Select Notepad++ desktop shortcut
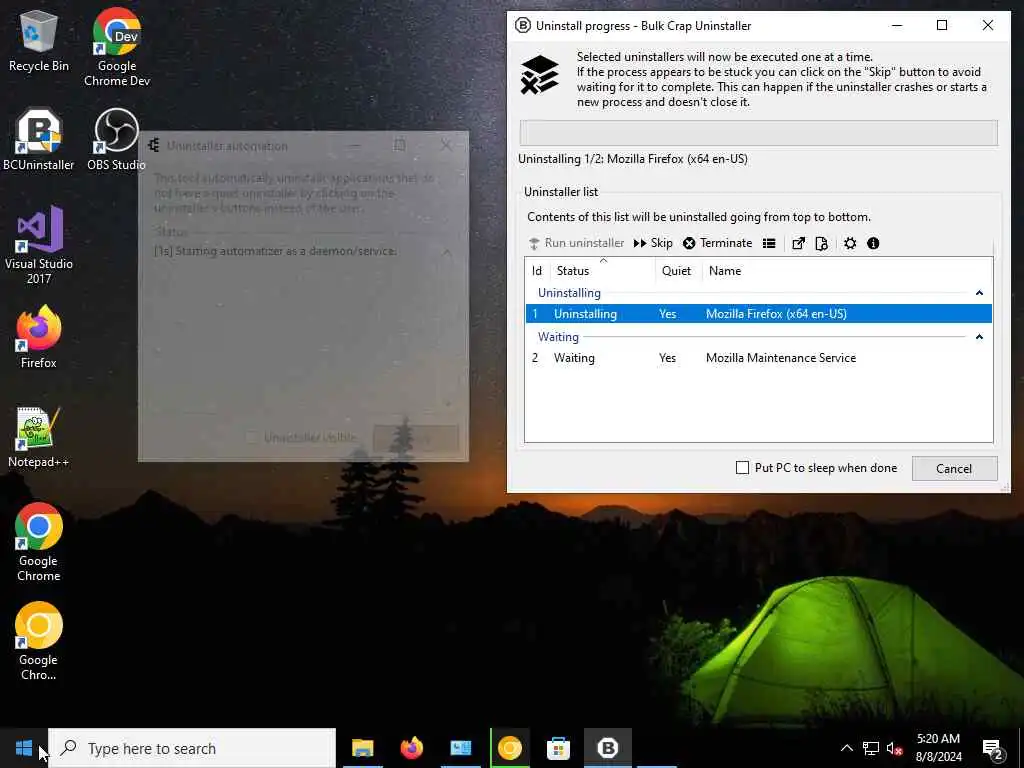Screen dimensions: 1024x768 pos(39,437)
